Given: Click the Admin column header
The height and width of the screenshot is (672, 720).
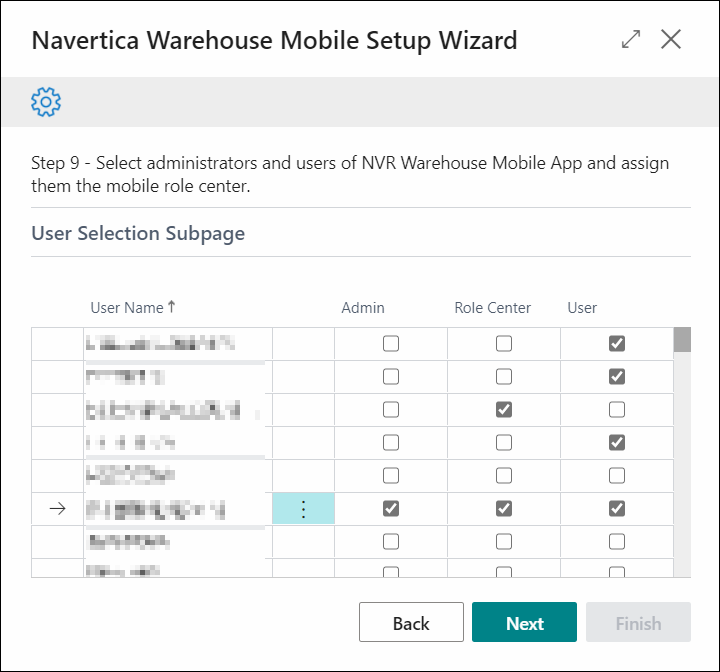Looking at the screenshot, I should pyautogui.click(x=363, y=307).
